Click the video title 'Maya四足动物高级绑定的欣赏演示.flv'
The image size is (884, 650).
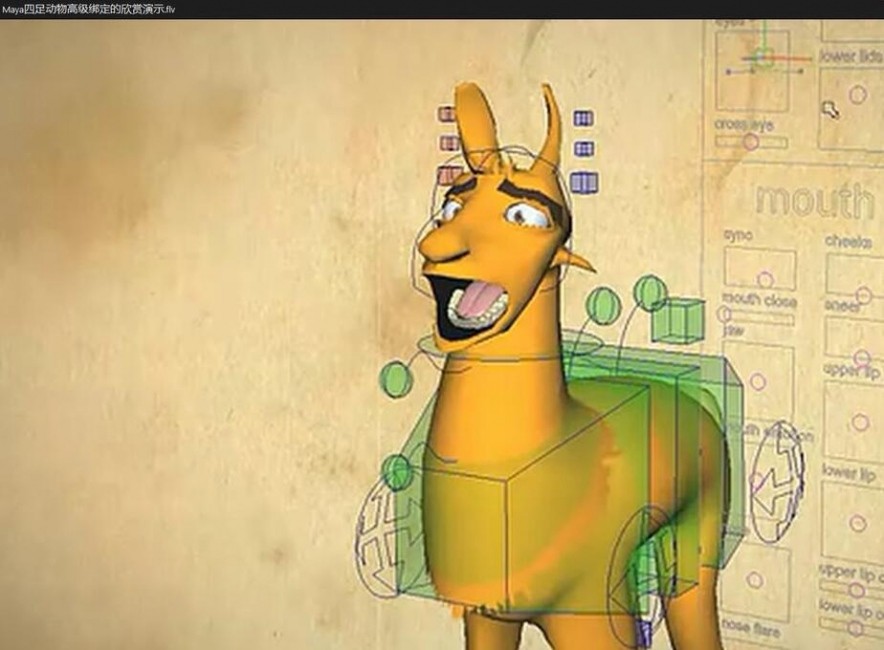tap(89, 9)
